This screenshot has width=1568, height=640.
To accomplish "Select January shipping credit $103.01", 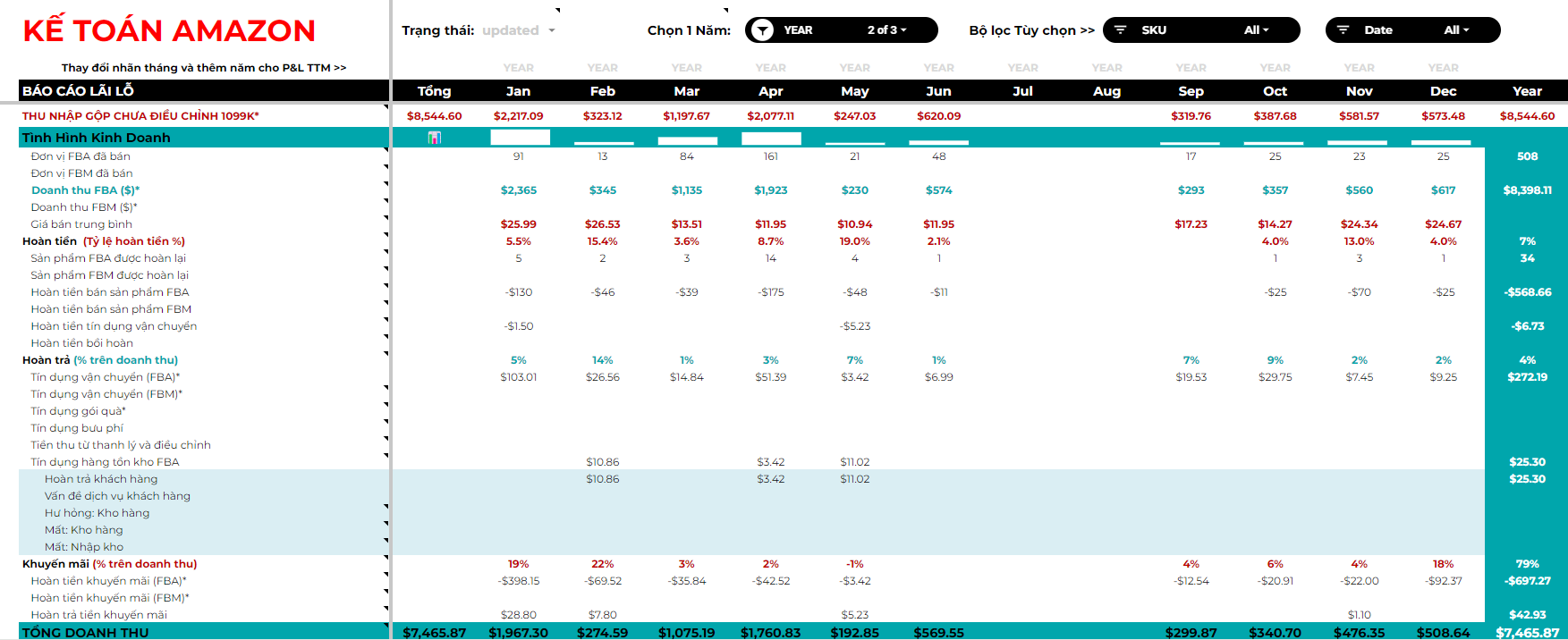I will [519, 377].
